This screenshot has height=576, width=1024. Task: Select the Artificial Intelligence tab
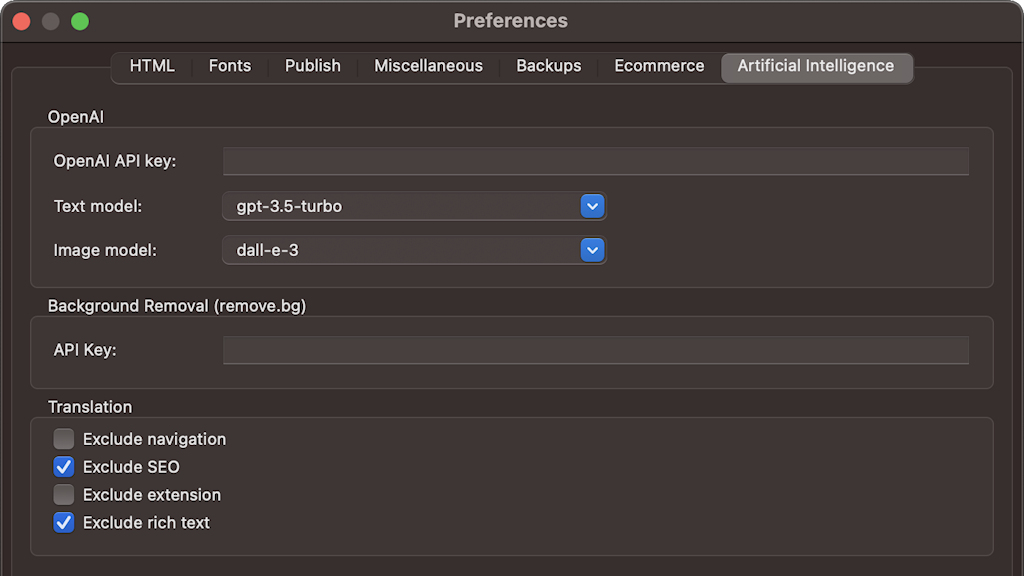(816, 66)
